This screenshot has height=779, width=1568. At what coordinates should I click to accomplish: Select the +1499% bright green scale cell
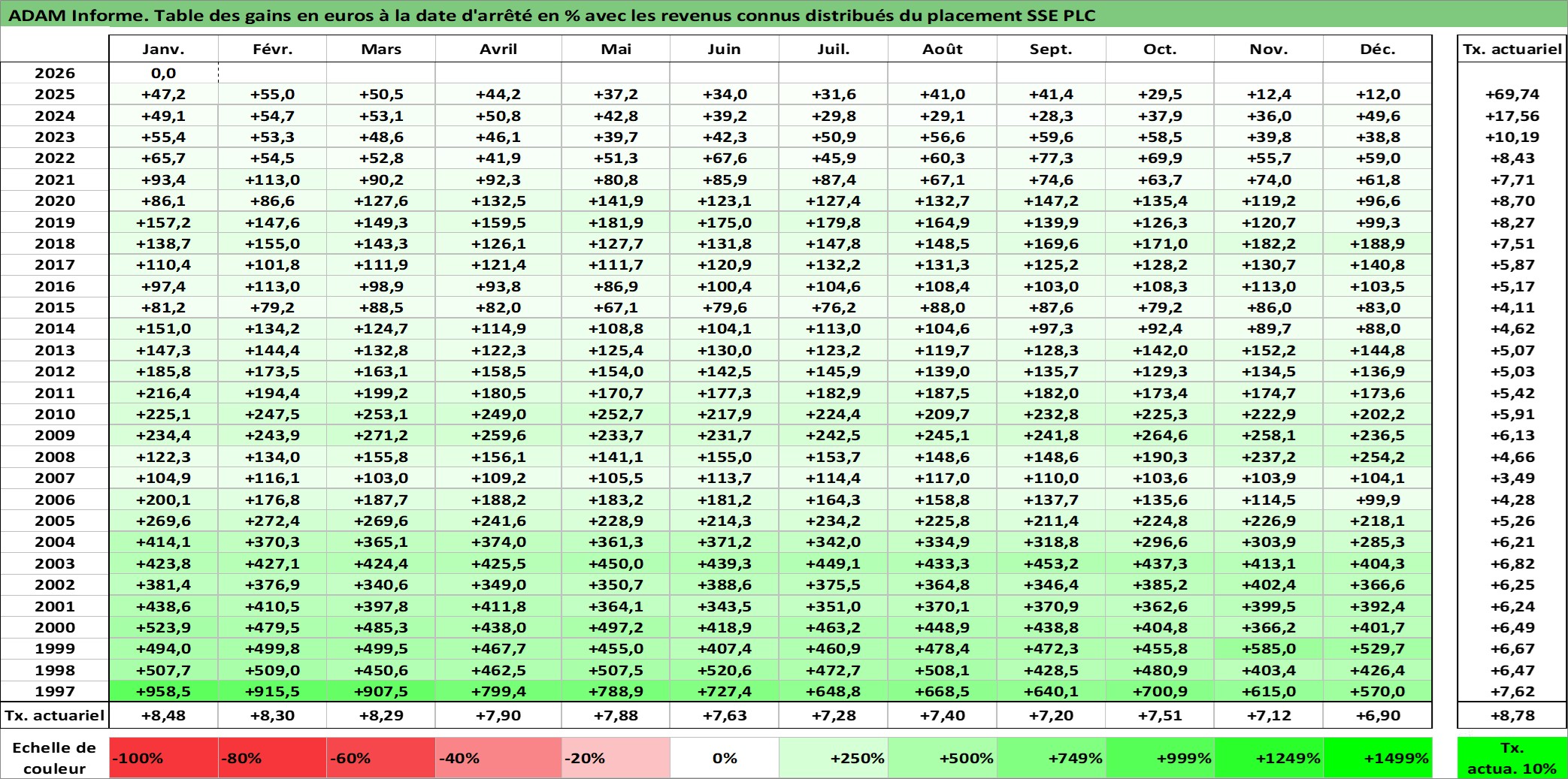coord(1378,758)
